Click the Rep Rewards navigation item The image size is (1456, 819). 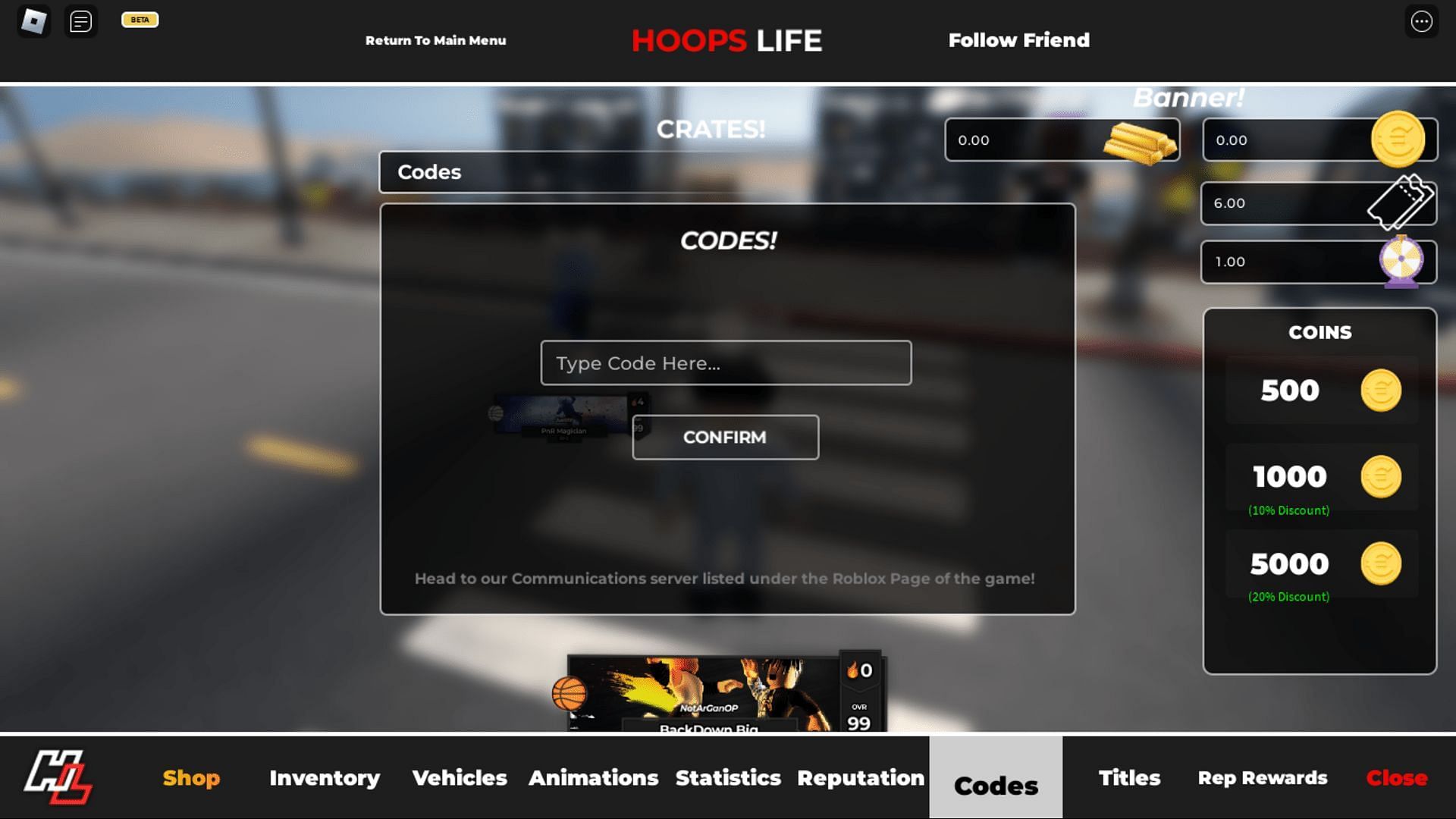click(x=1262, y=777)
